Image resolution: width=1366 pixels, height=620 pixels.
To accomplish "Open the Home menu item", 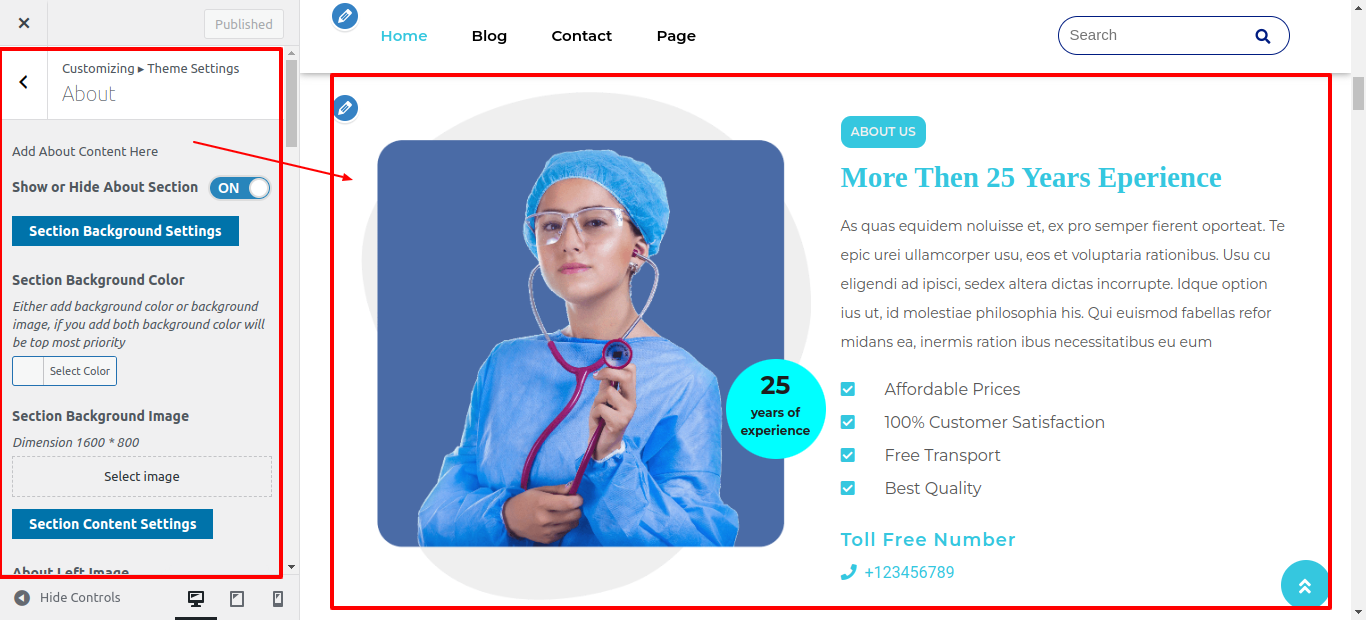I will [404, 36].
